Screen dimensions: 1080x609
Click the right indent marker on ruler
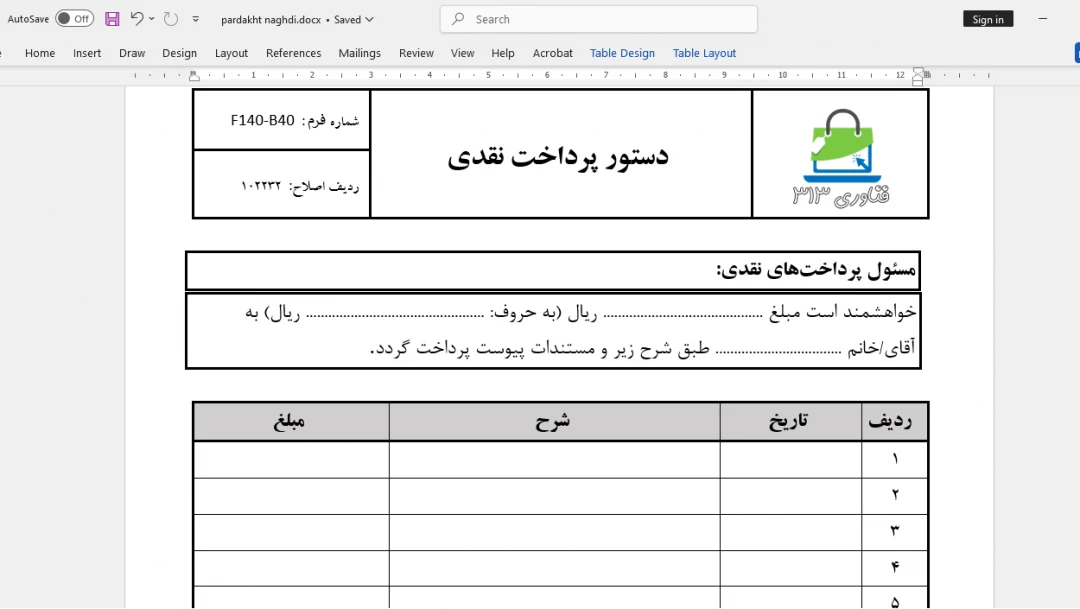click(918, 76)
